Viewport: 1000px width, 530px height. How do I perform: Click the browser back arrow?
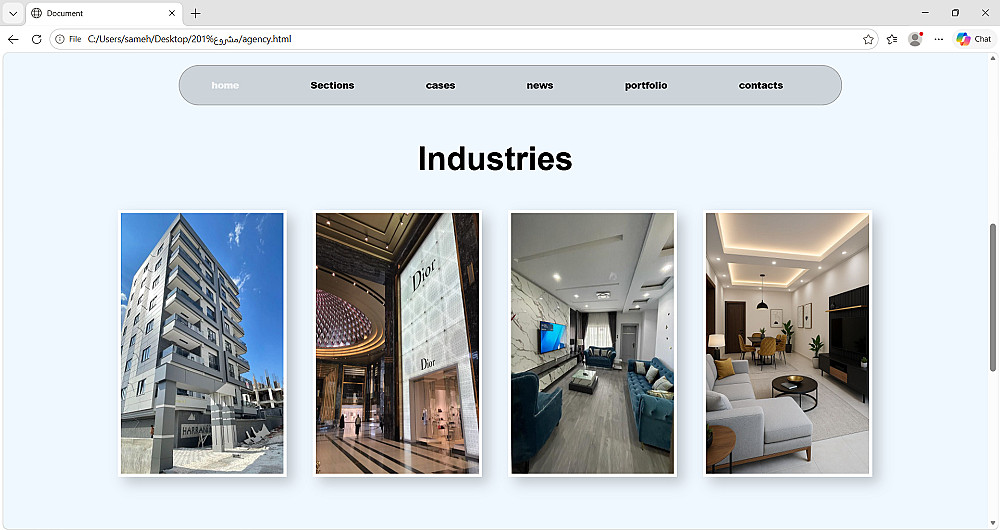[13, 39]
